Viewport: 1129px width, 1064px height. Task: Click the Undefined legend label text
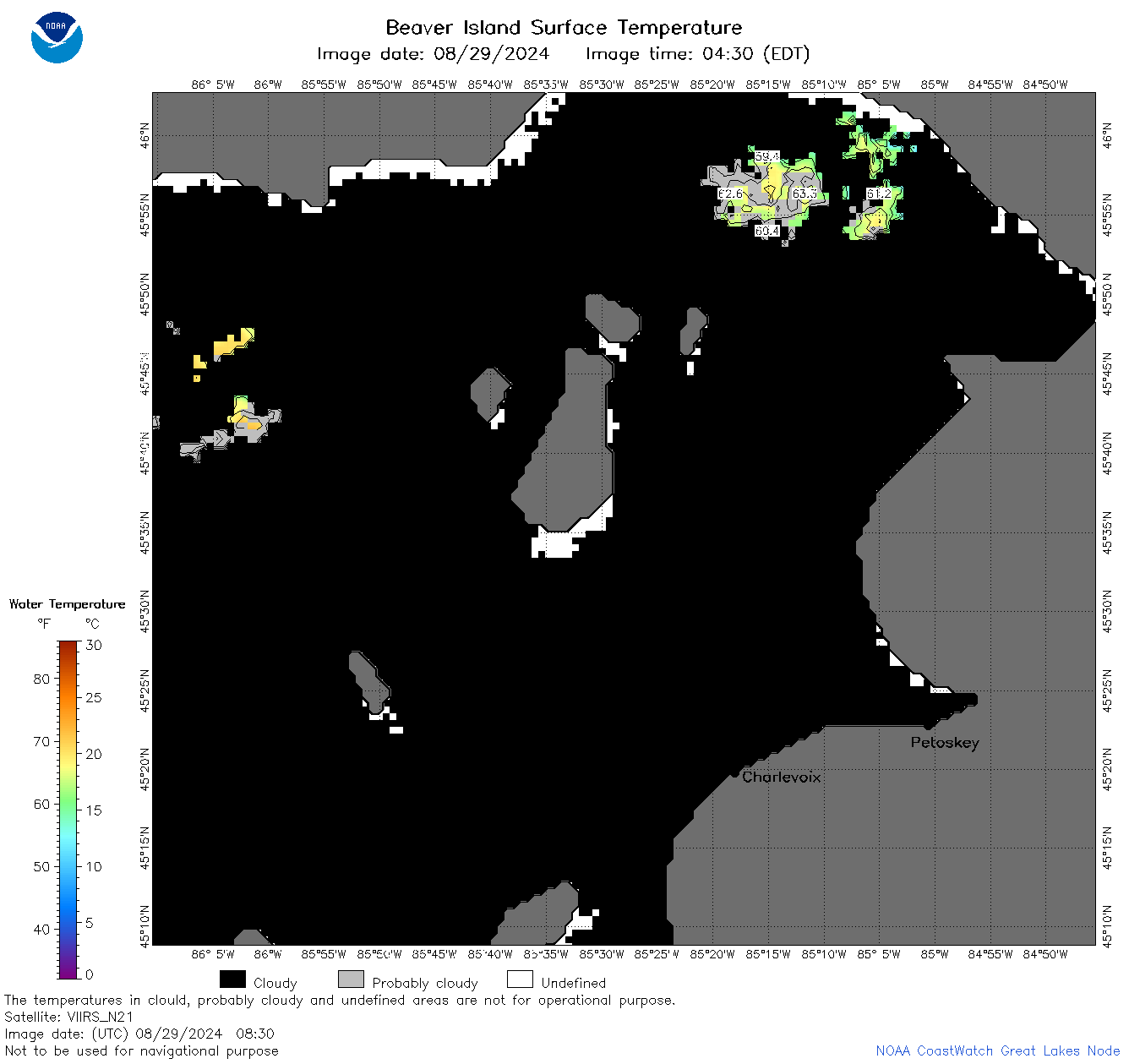click(574, 983)
